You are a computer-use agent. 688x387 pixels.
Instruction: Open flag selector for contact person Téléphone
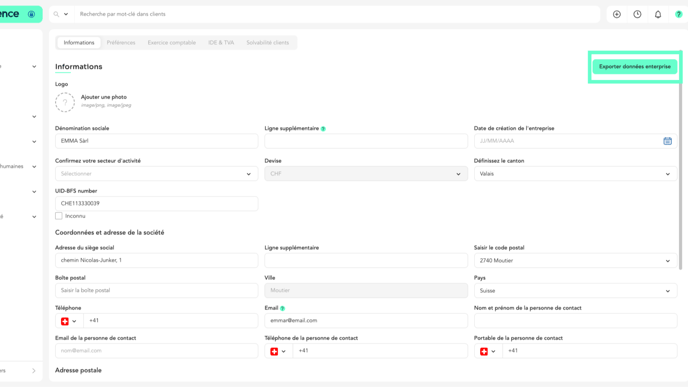(x=278, y=351)
